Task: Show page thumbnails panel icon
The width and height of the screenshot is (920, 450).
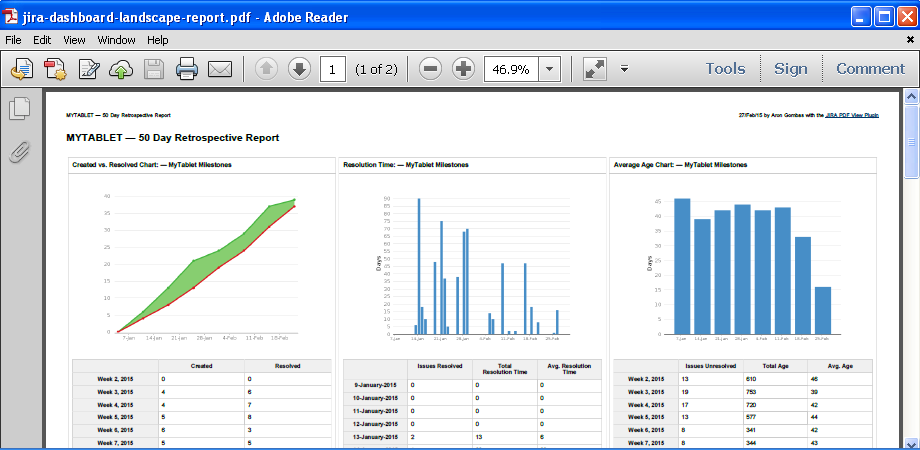Action: (19, 109)
